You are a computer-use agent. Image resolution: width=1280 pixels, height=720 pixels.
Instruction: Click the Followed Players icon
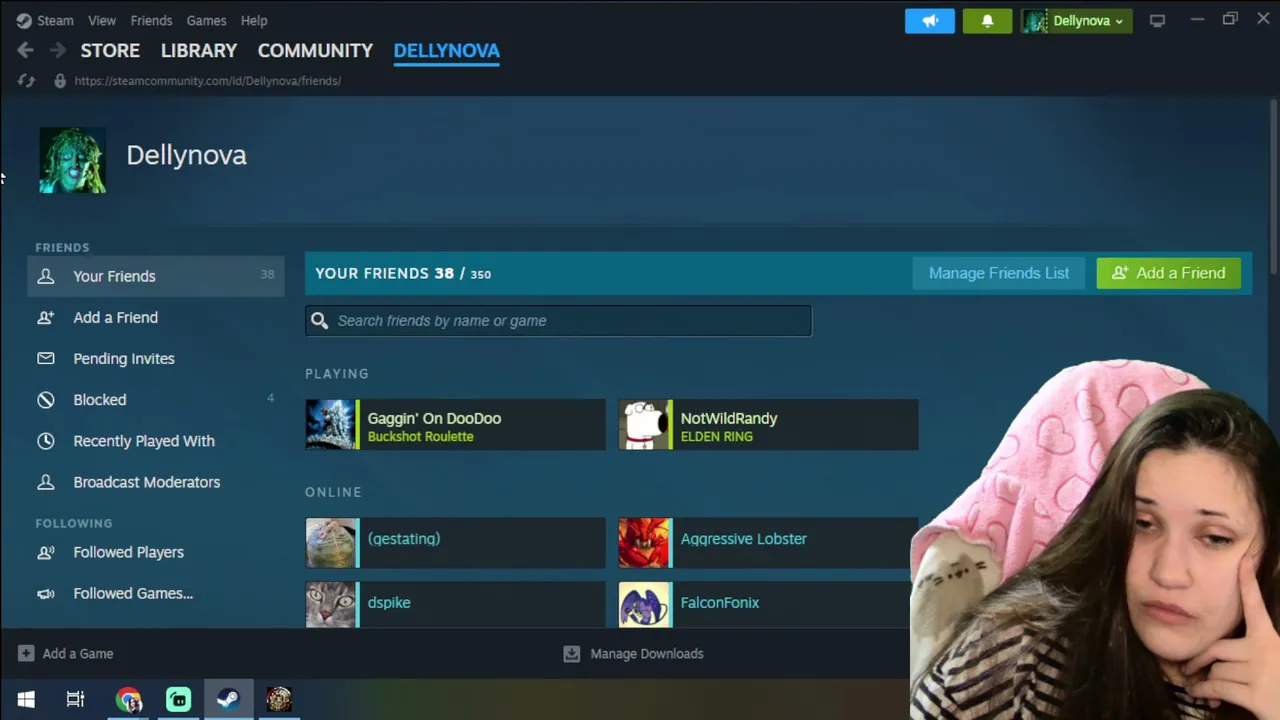click(46, 552)
